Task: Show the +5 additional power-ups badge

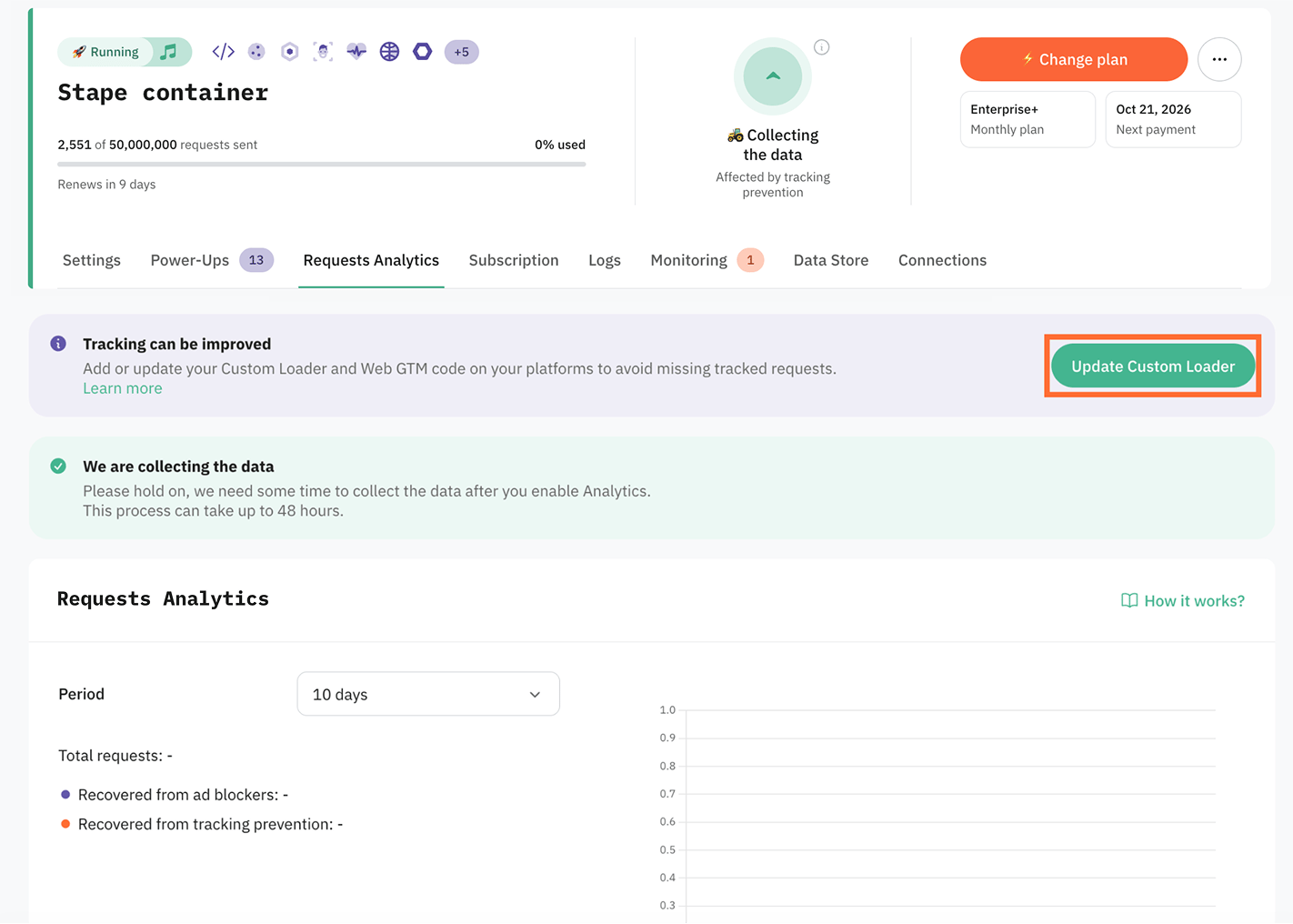Action: [x=462, y=52]
